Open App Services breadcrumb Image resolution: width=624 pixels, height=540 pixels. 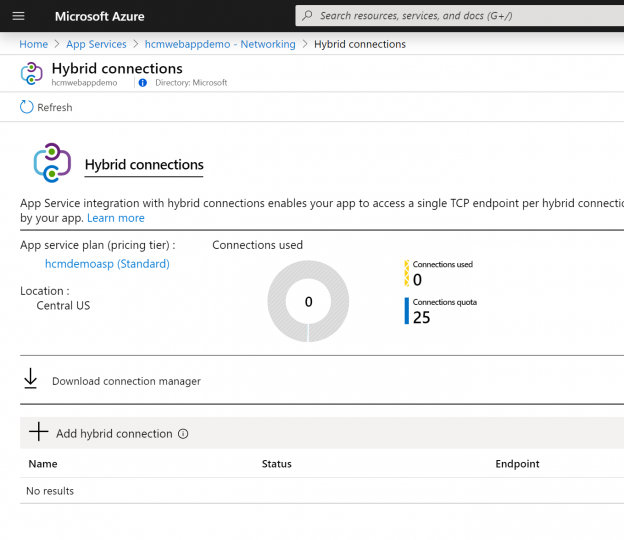point(96,44)
